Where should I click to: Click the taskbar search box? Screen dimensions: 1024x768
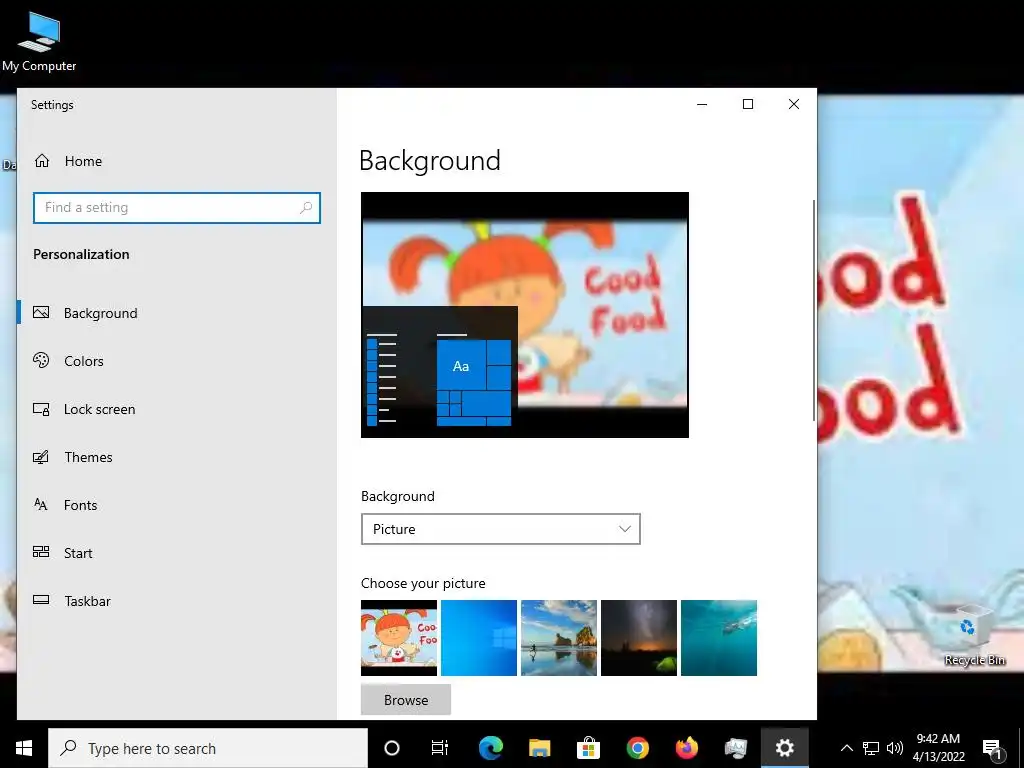[x=208, y=748]
